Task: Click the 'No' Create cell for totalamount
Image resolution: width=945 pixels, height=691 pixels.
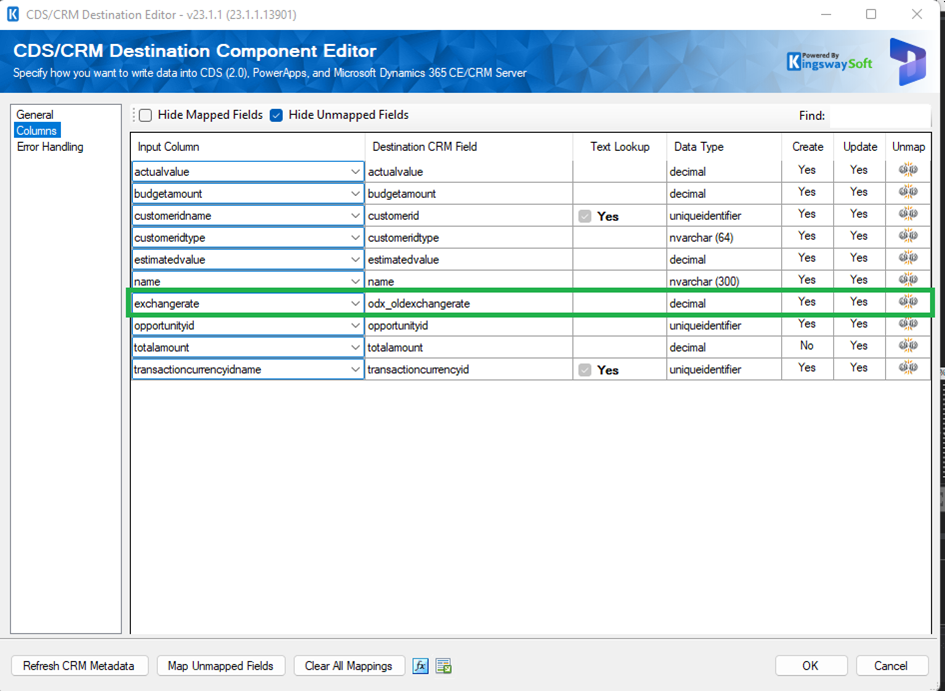Action: pos(807,346)
